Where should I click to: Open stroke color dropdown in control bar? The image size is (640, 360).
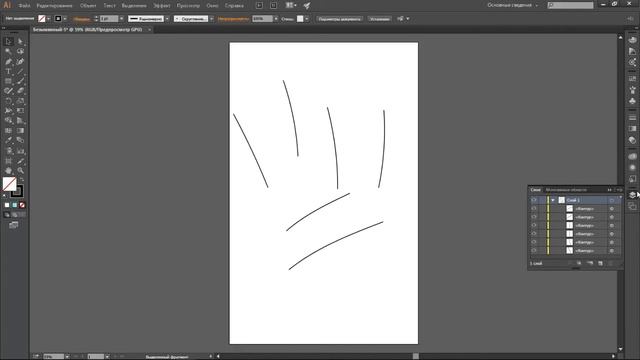pos(64,19)
